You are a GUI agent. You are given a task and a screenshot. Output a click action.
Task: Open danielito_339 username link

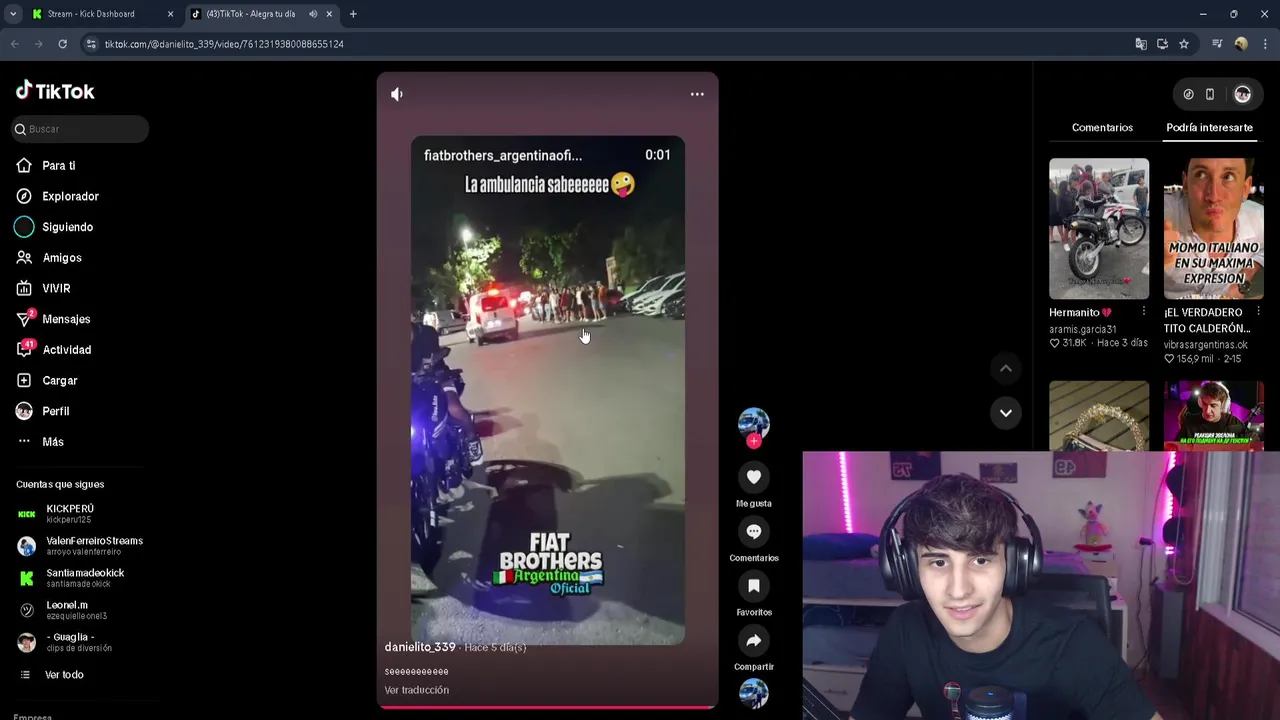[x=420, y=647]
